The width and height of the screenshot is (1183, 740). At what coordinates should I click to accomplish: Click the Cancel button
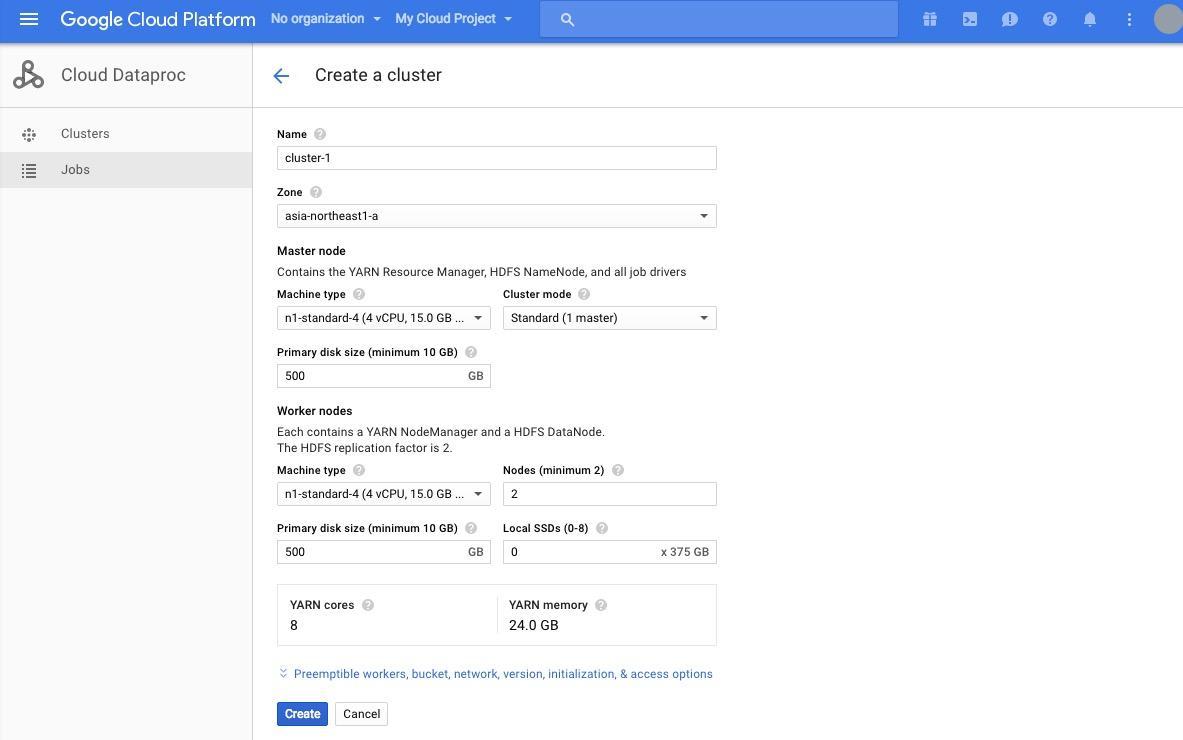pos(361,714)
